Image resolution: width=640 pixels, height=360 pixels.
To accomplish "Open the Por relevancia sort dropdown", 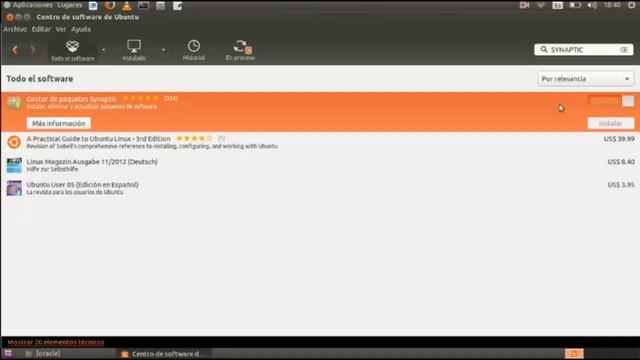I will click(x=586, y=79).
